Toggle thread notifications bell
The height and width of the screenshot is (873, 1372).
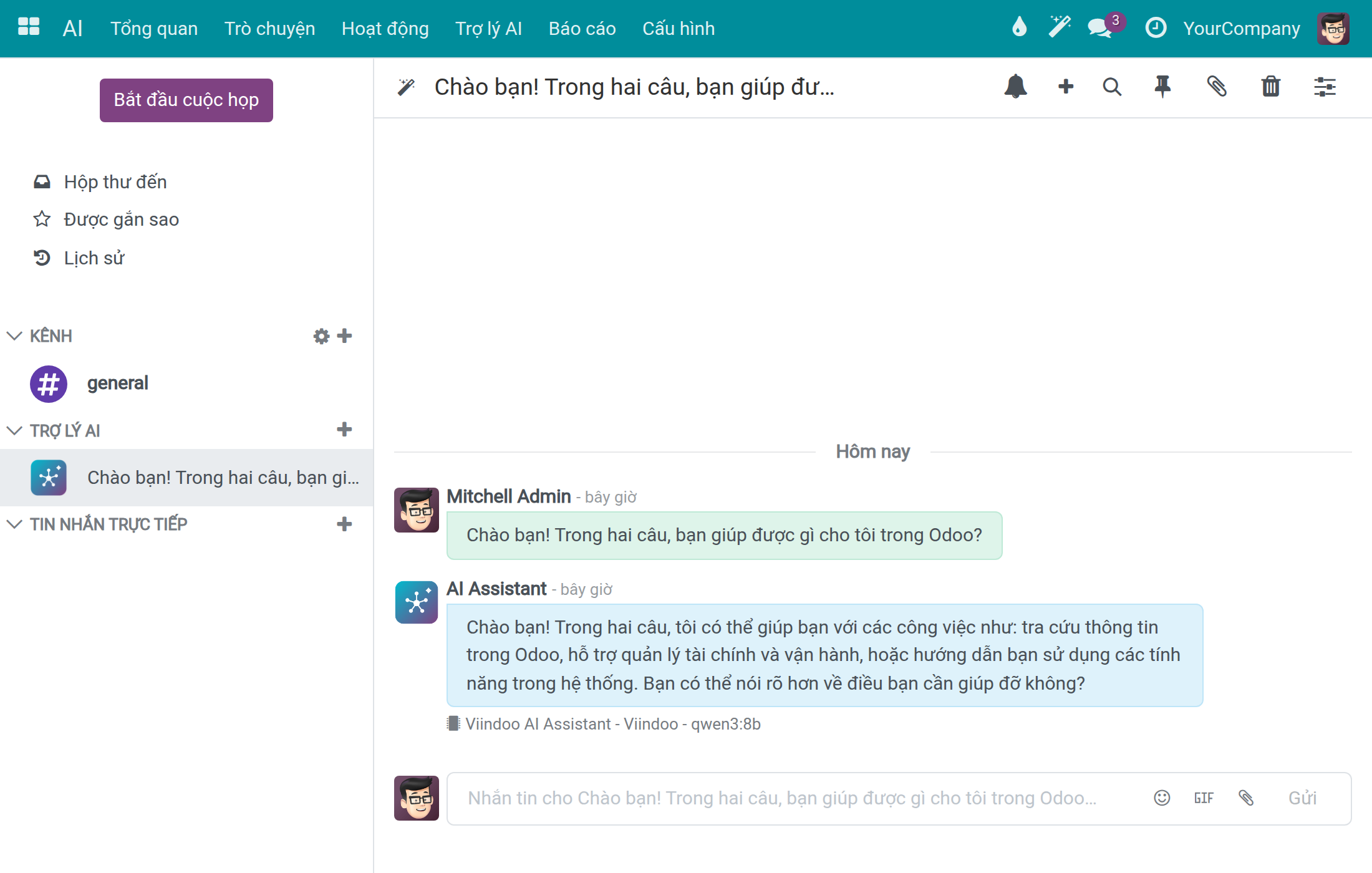coord(1015,87)
